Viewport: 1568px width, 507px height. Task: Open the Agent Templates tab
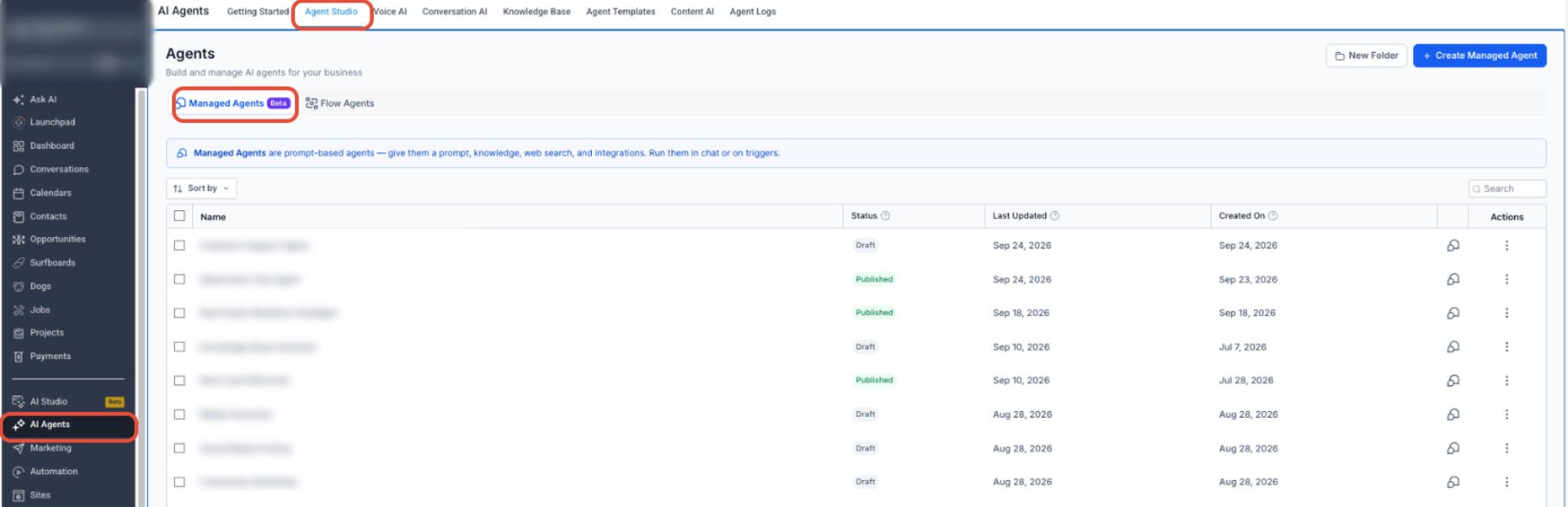click(620, 12)
